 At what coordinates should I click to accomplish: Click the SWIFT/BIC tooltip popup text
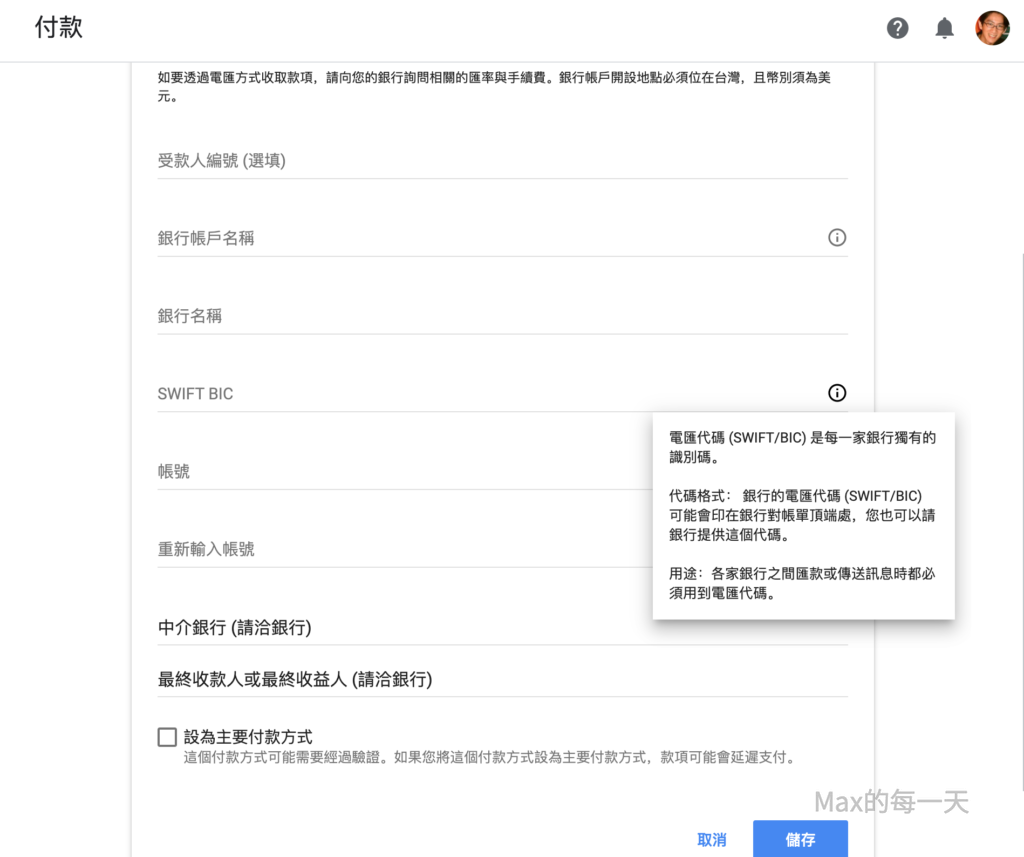(803, 515)
